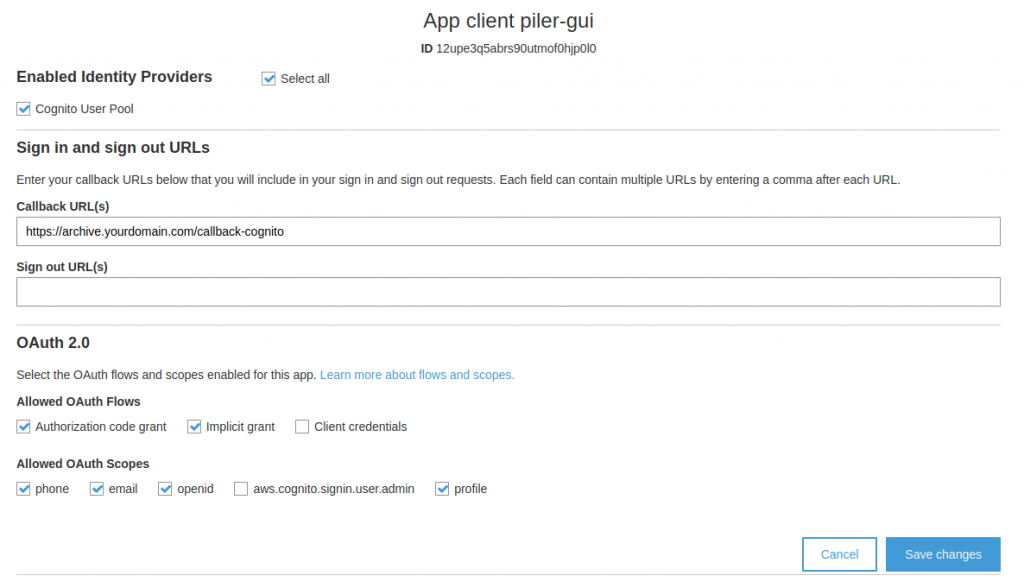Uncheck the Cognito User Pool provider

click(24, 109)
